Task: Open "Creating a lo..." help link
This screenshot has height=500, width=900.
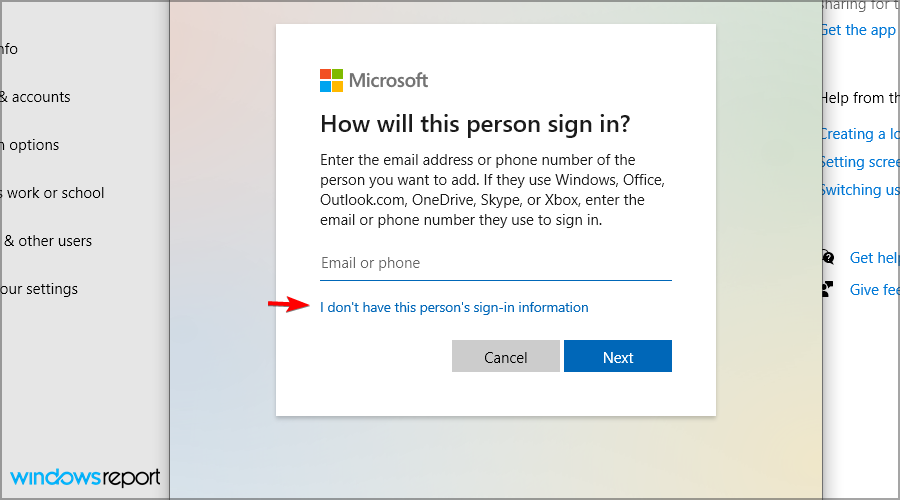Action: 860,134
